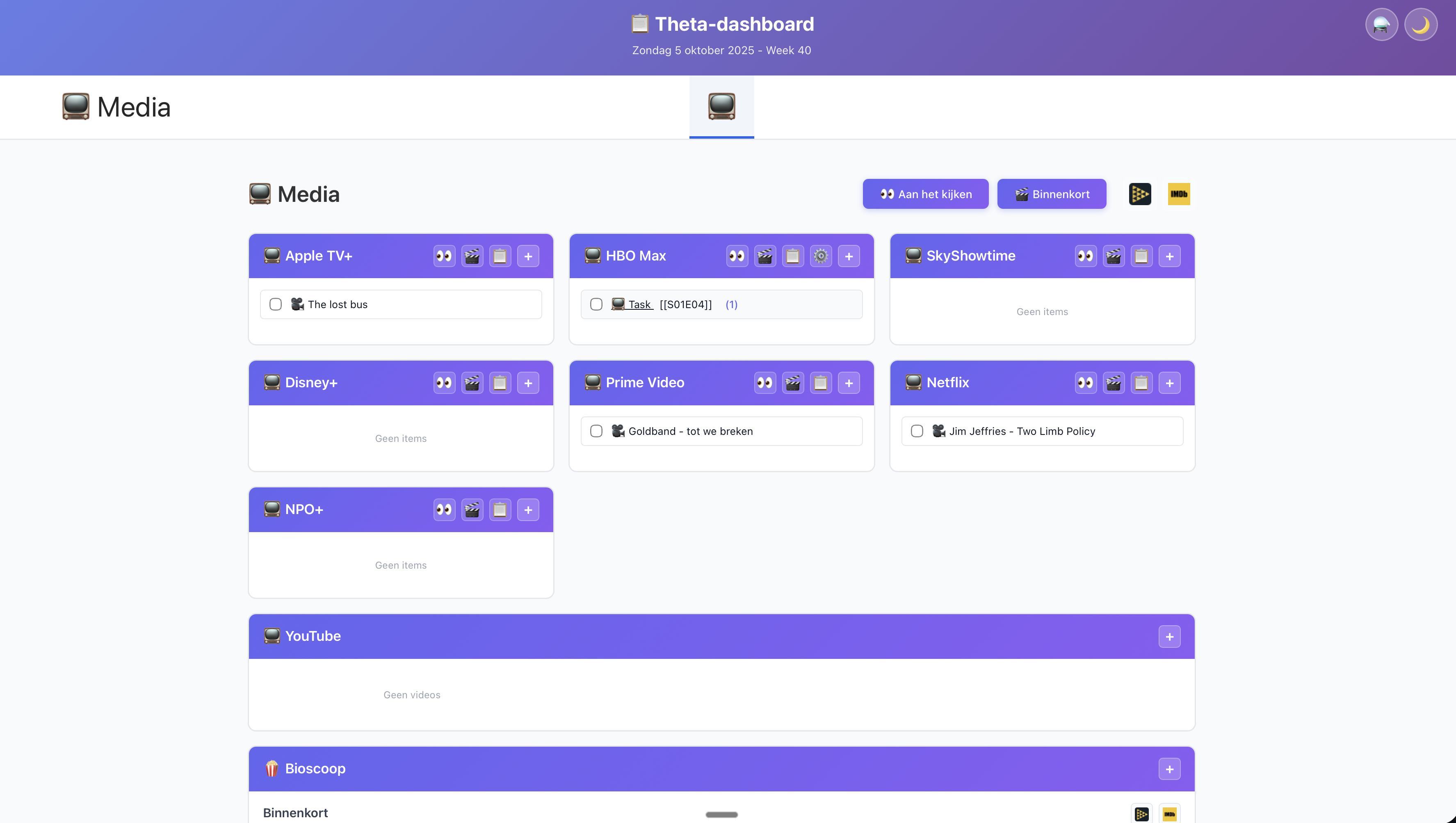Open the black-and-yellow play icon beside IMDb

(x=1139, y=194)
